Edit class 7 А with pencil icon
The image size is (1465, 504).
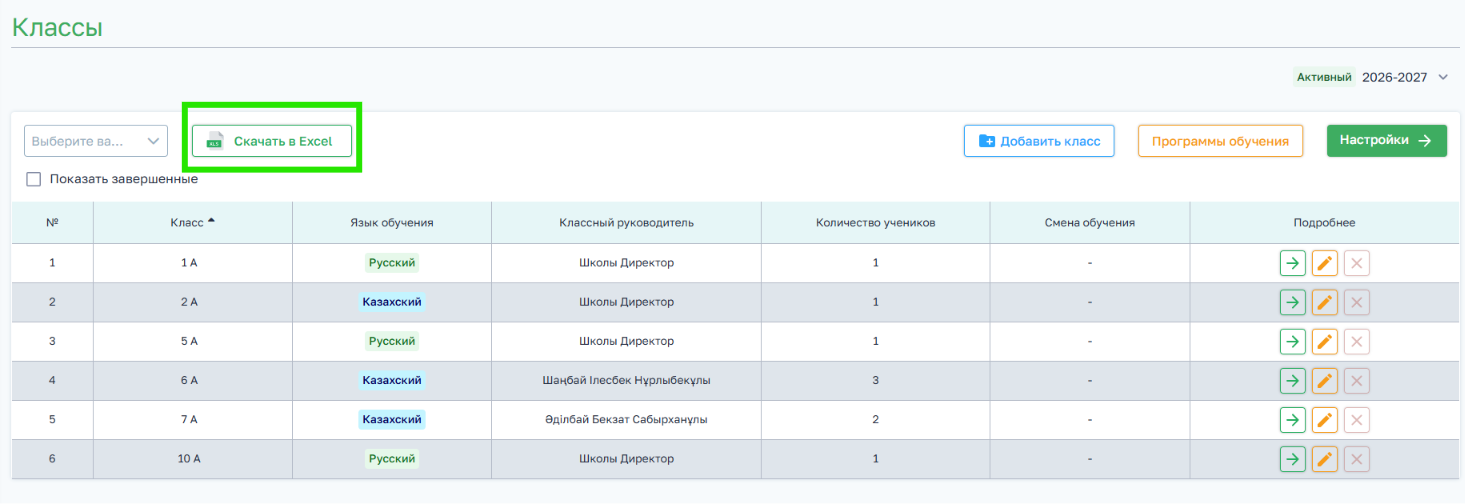point(1325,420)
